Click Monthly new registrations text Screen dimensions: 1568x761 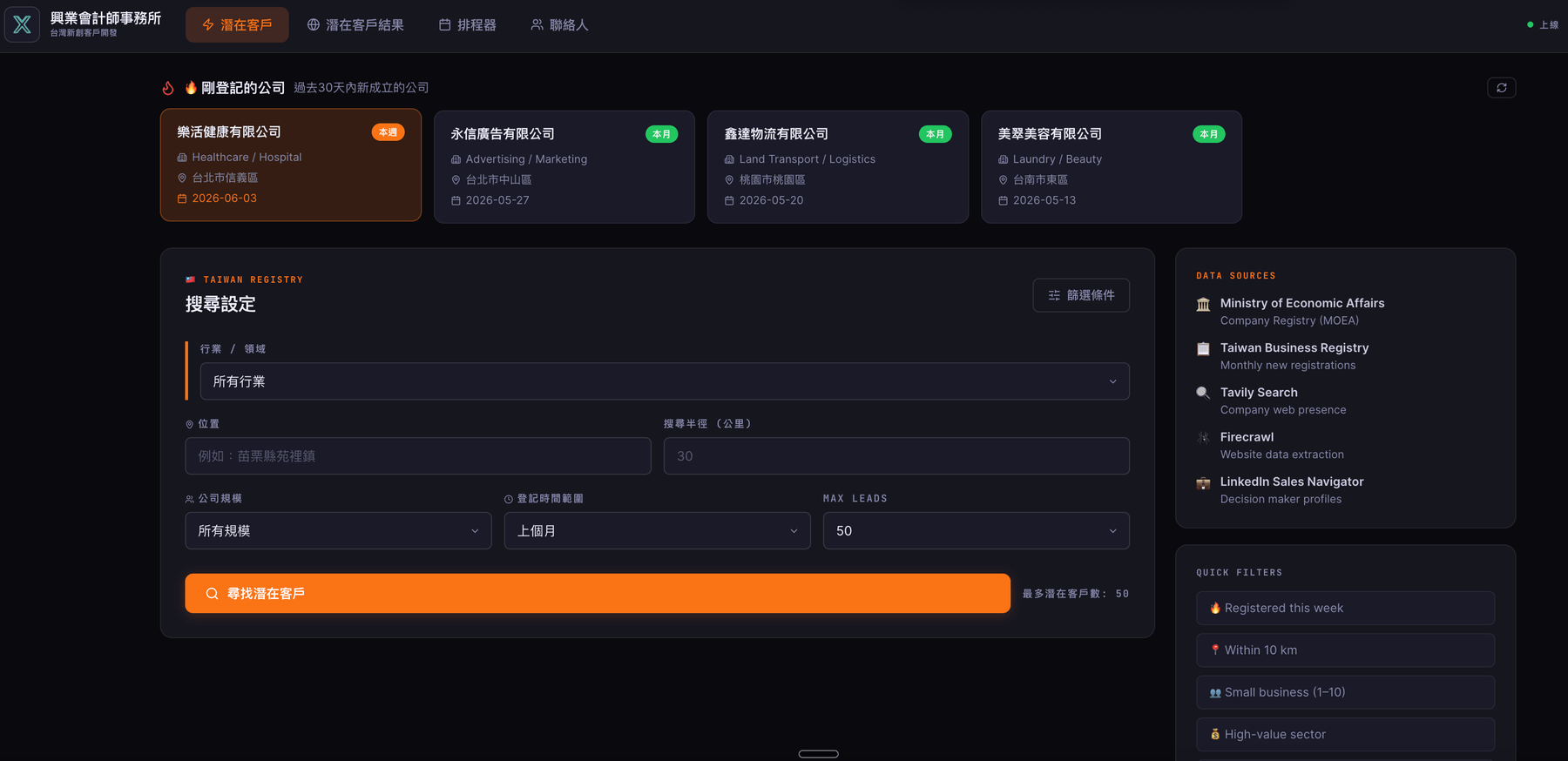click(1288, 366)
